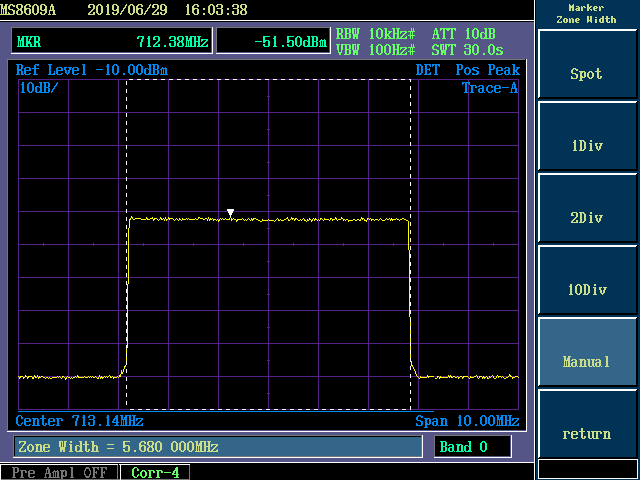Click the marker triangle on the trace

(230, 213)
